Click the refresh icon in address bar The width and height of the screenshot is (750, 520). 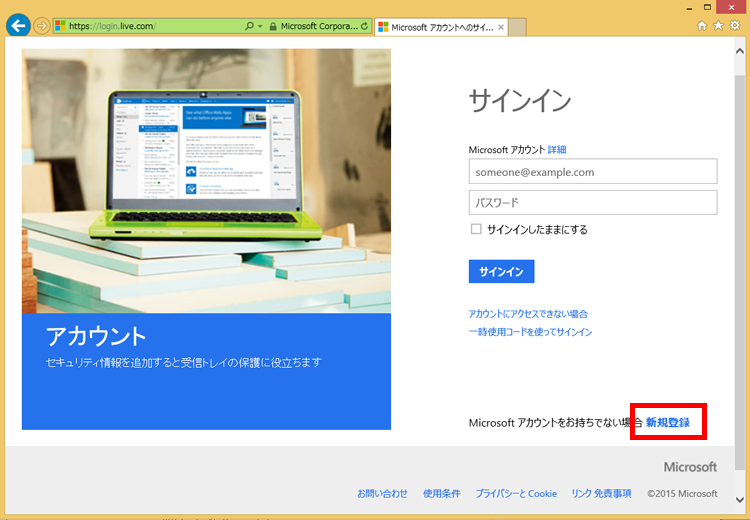pos(363,25)
